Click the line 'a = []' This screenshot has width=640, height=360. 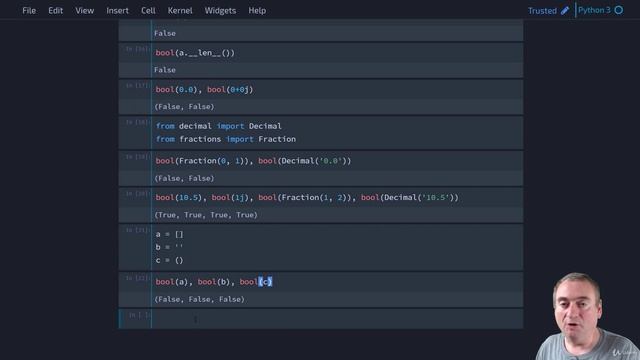click(169, 234)
